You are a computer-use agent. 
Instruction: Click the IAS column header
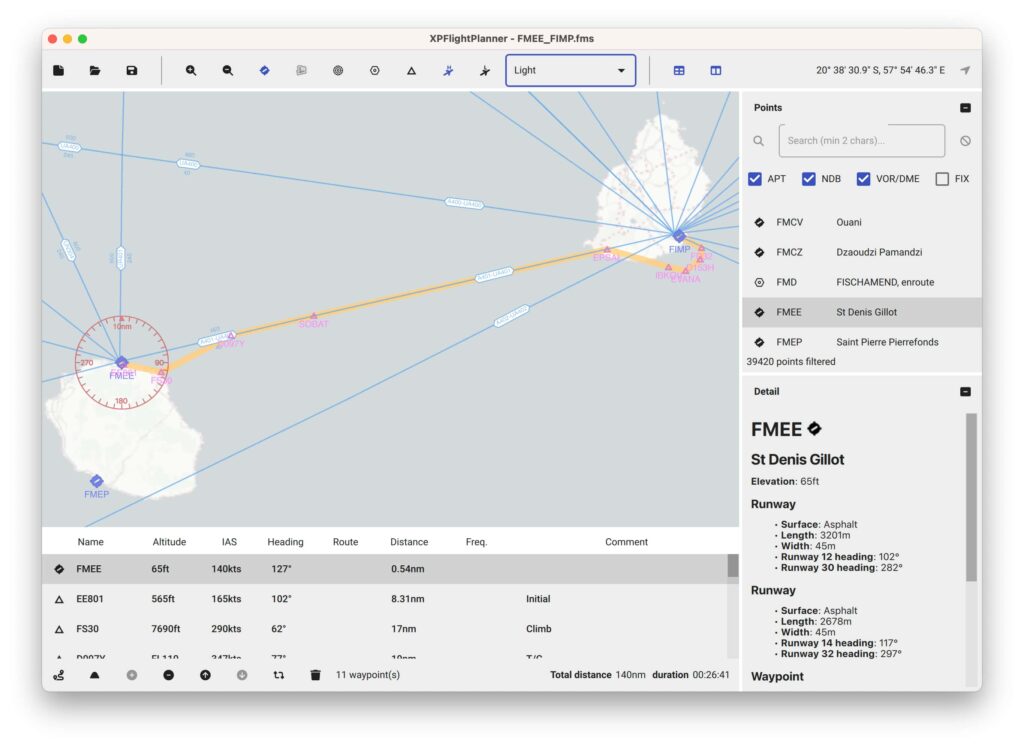pos(229,542)
